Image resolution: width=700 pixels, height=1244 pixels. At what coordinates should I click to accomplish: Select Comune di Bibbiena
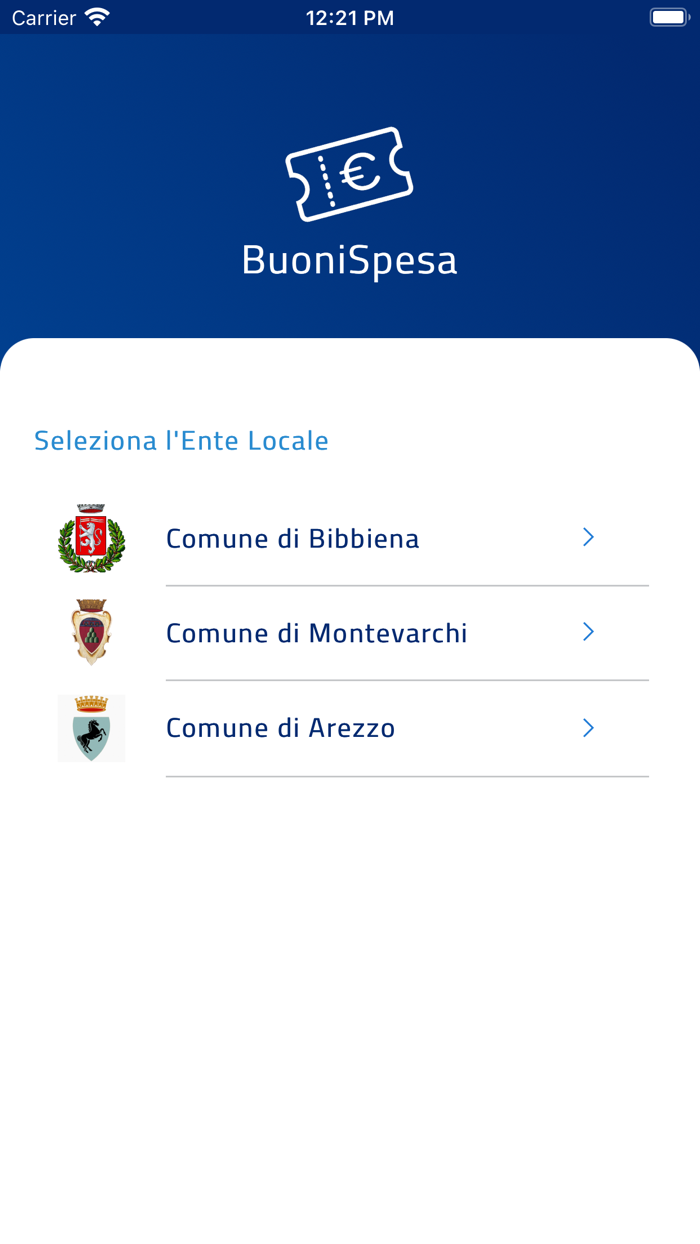(x=292, y=537)
